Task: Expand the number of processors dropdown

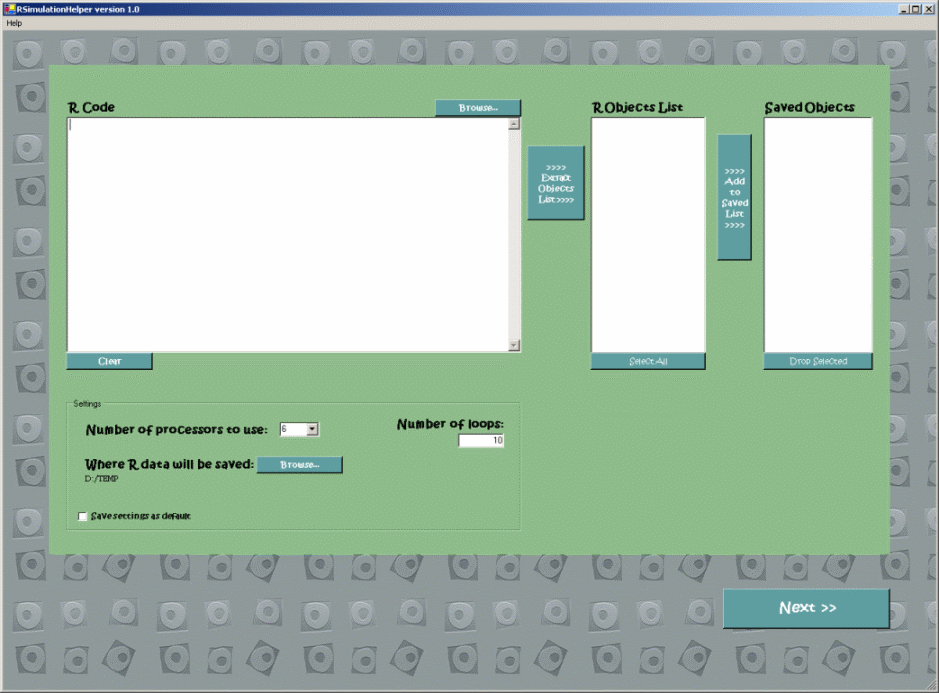Action: pyautogui.click(x=312, y=429)
